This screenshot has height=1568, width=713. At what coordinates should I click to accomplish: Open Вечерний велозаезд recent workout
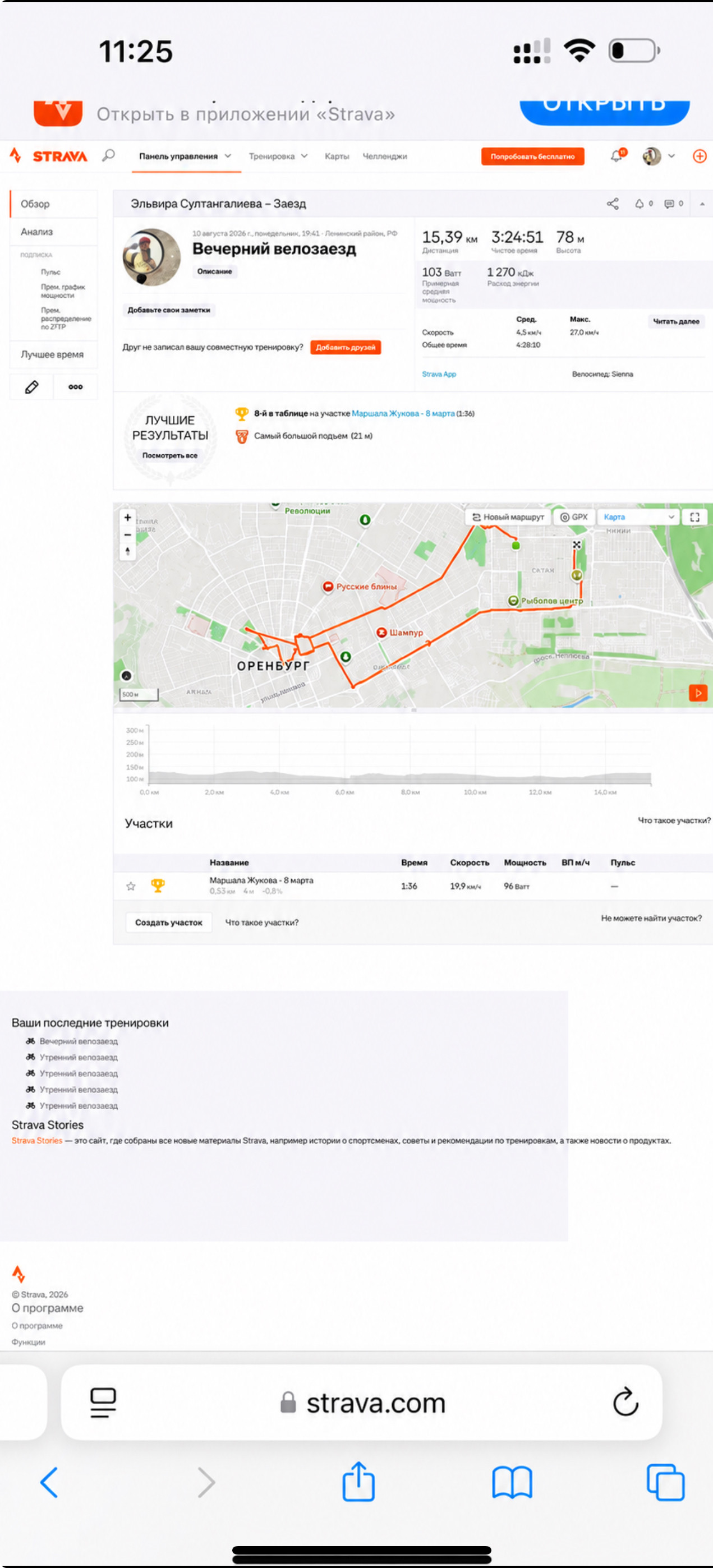[x=79, y=1041]
